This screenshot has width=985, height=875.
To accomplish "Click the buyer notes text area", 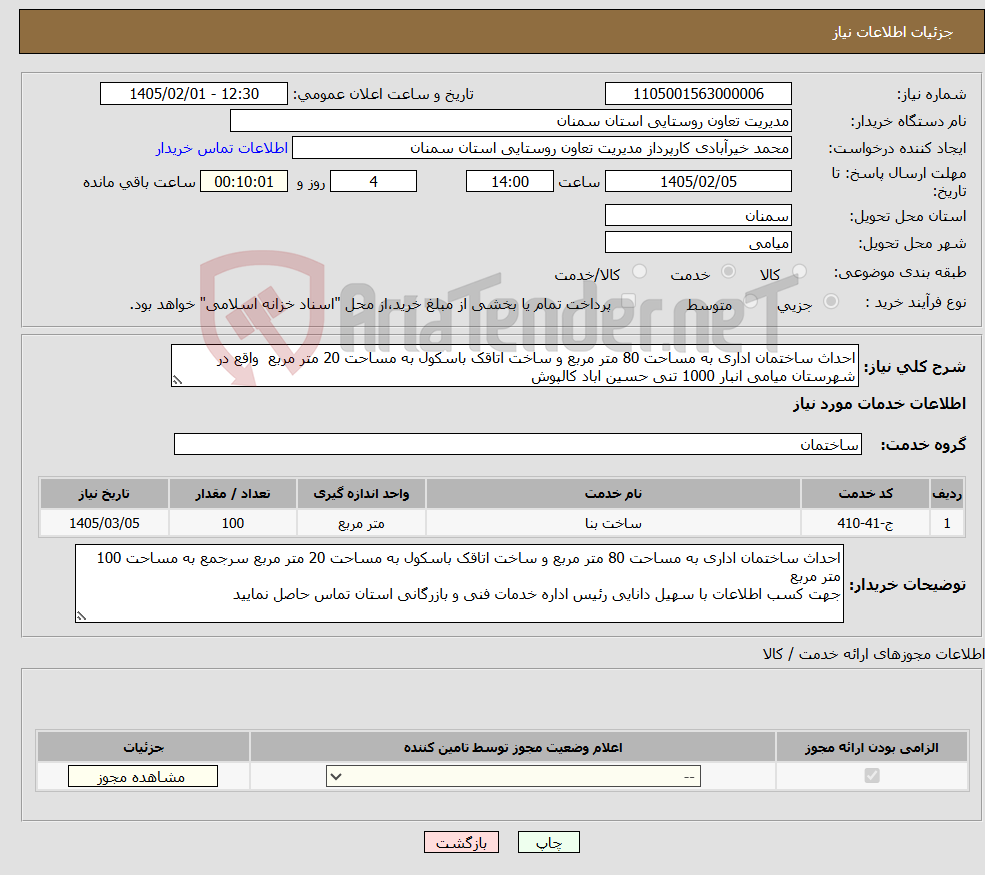I will pos(459,584).
